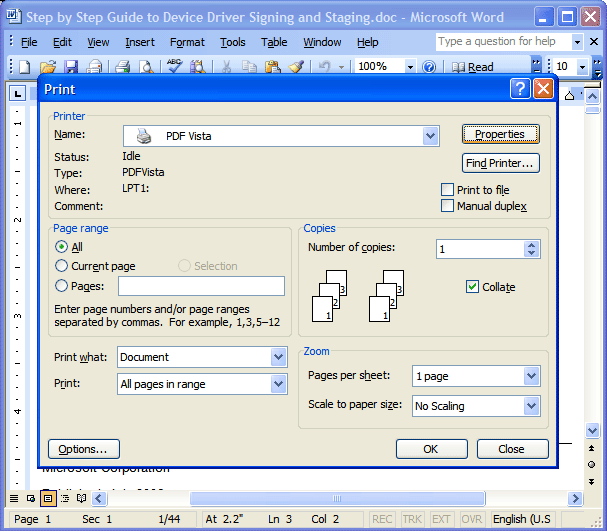Image resolution: width=607 pixels, height=532 pixels.
Task: Click the Format Painter brush icon
Action: (296, 67)
